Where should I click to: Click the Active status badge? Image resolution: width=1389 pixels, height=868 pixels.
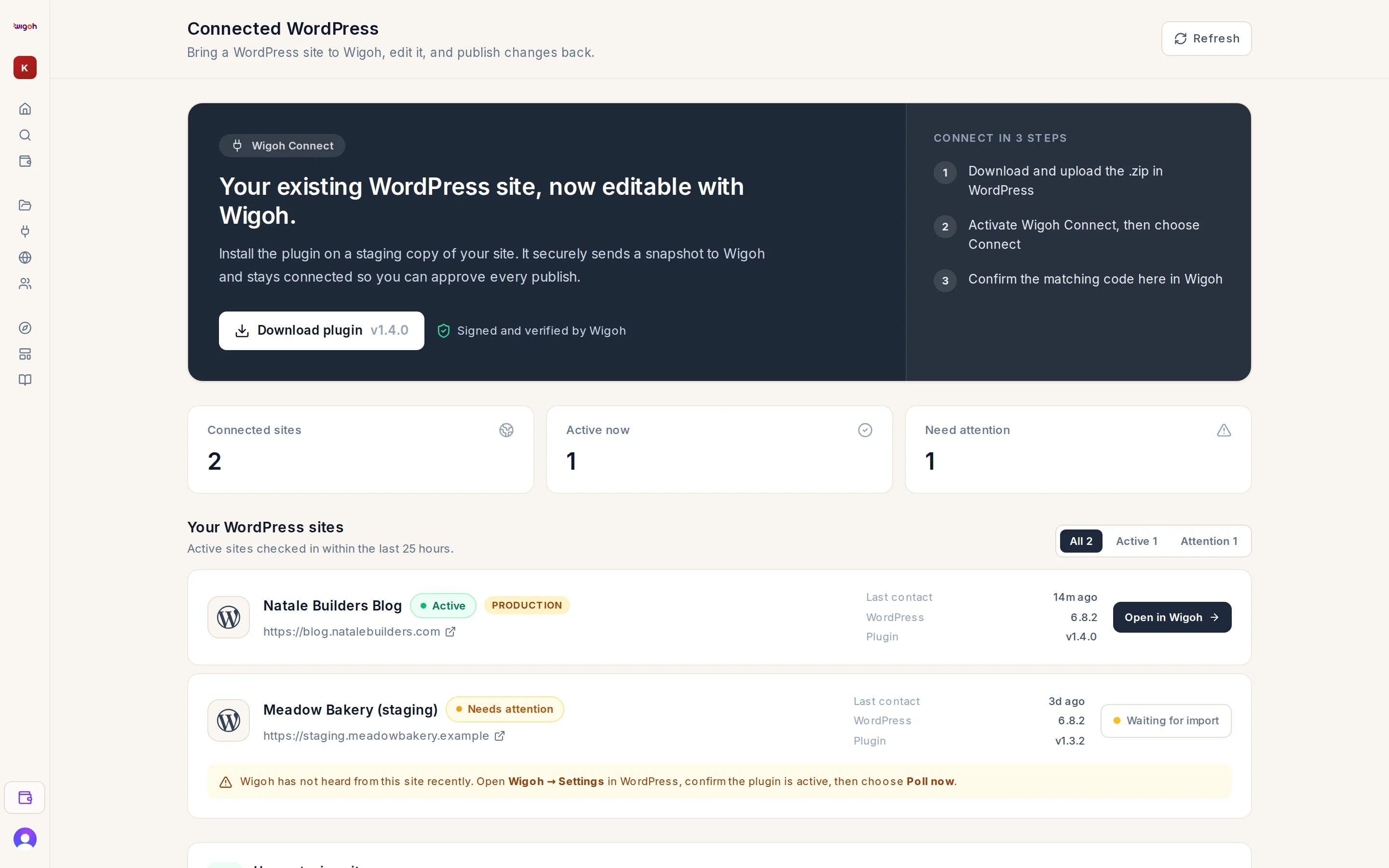pos(443,606)
